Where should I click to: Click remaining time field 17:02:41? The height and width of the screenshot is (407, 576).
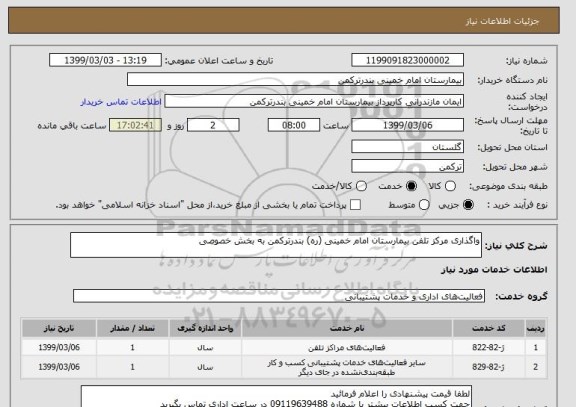[136, 125]
